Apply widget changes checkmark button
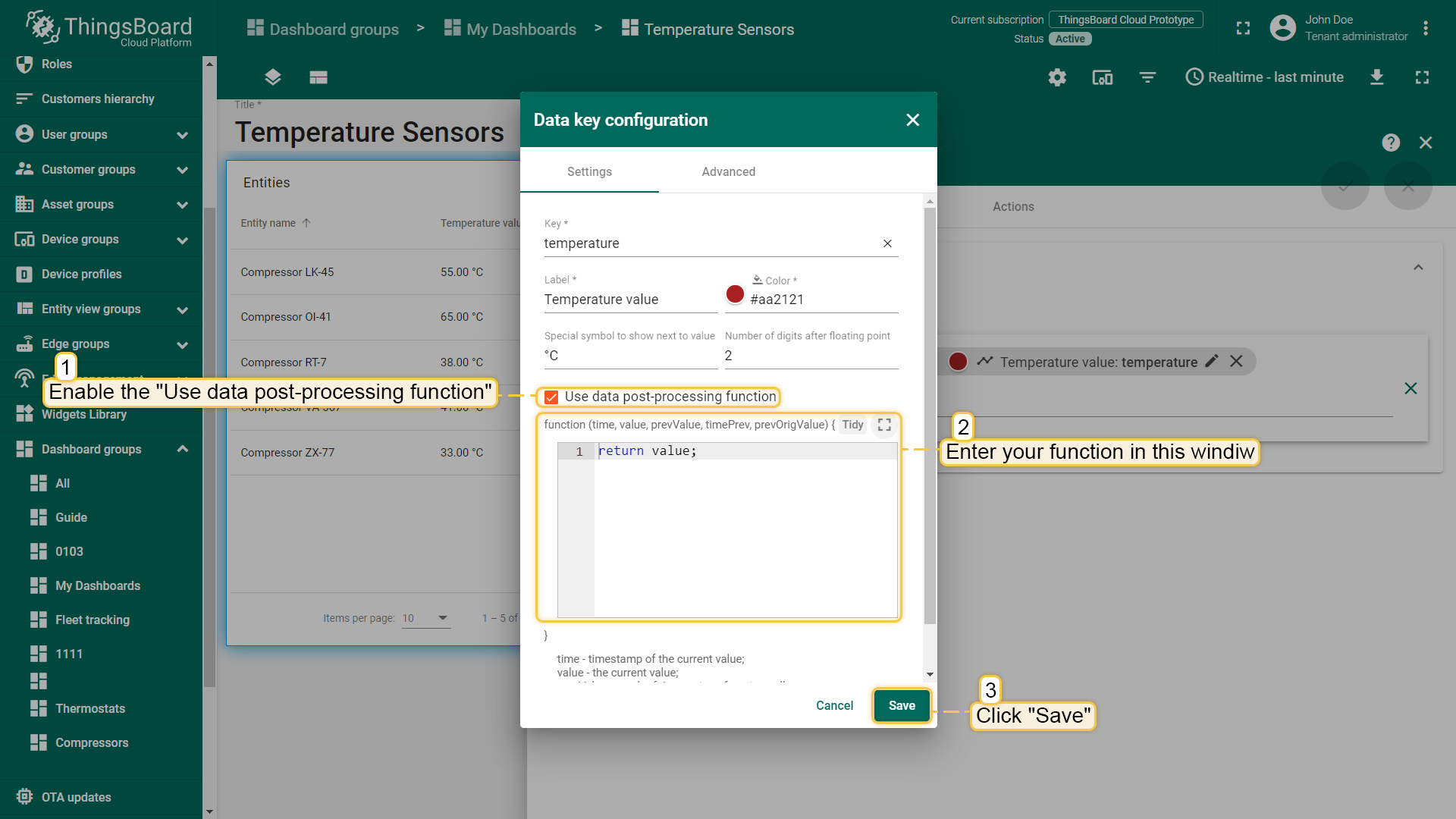This screenshot has width=1456, height=819. 1345,186
